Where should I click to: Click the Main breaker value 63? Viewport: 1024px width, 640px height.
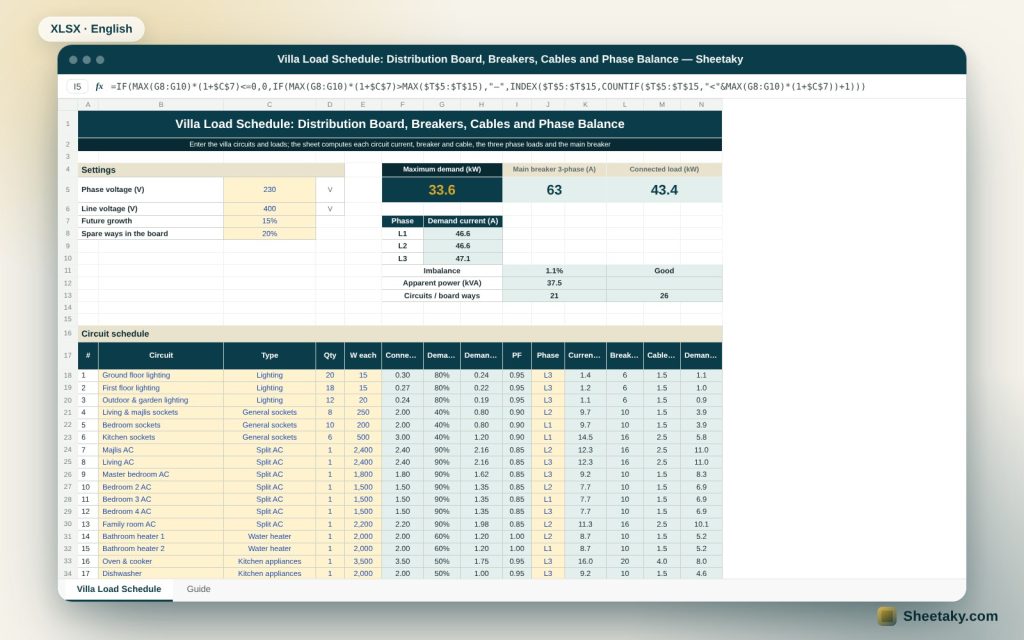[554, 190]
